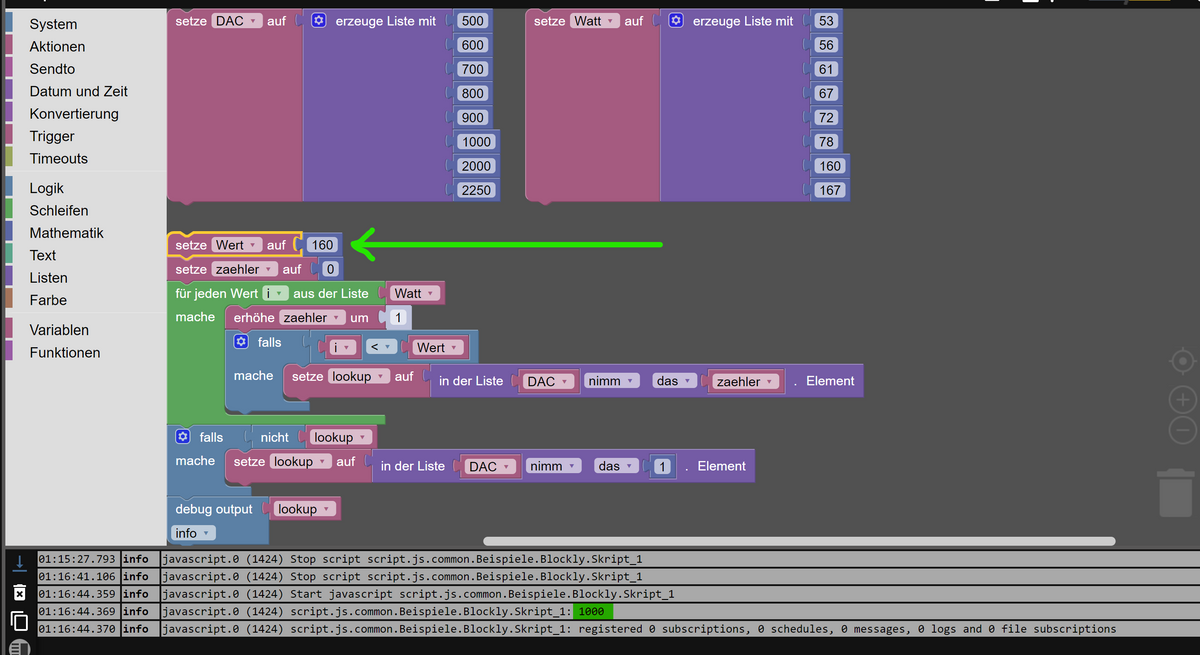Select the 'debug output' block label
Viewport: 1200px width, 655px height.
[x=214, y=509]
